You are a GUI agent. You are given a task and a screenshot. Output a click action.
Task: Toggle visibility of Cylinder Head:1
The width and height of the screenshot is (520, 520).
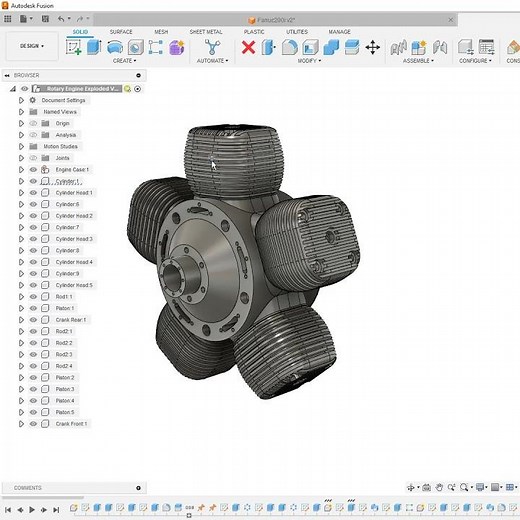click(x=33, y=193)
